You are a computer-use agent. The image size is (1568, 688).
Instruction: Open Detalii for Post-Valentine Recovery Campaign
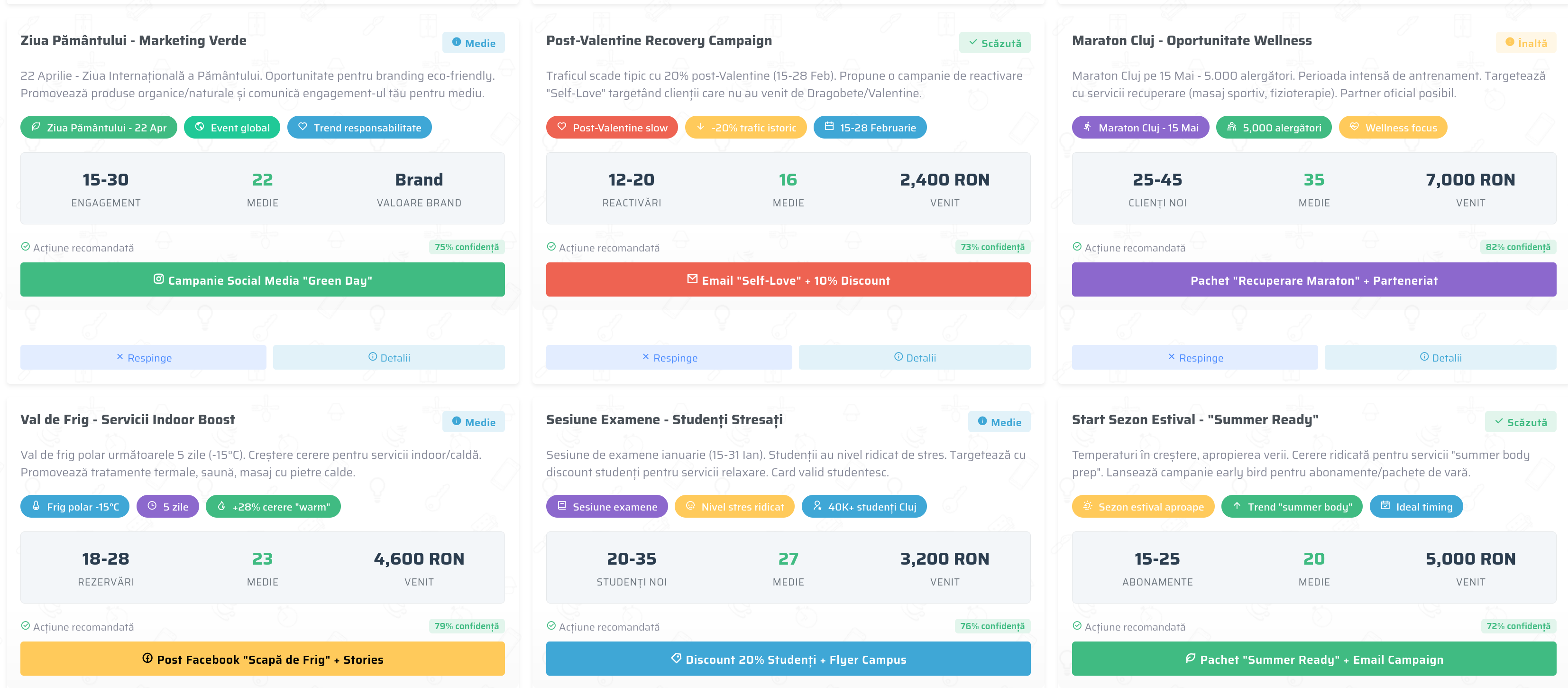click(x=914, y=358)
